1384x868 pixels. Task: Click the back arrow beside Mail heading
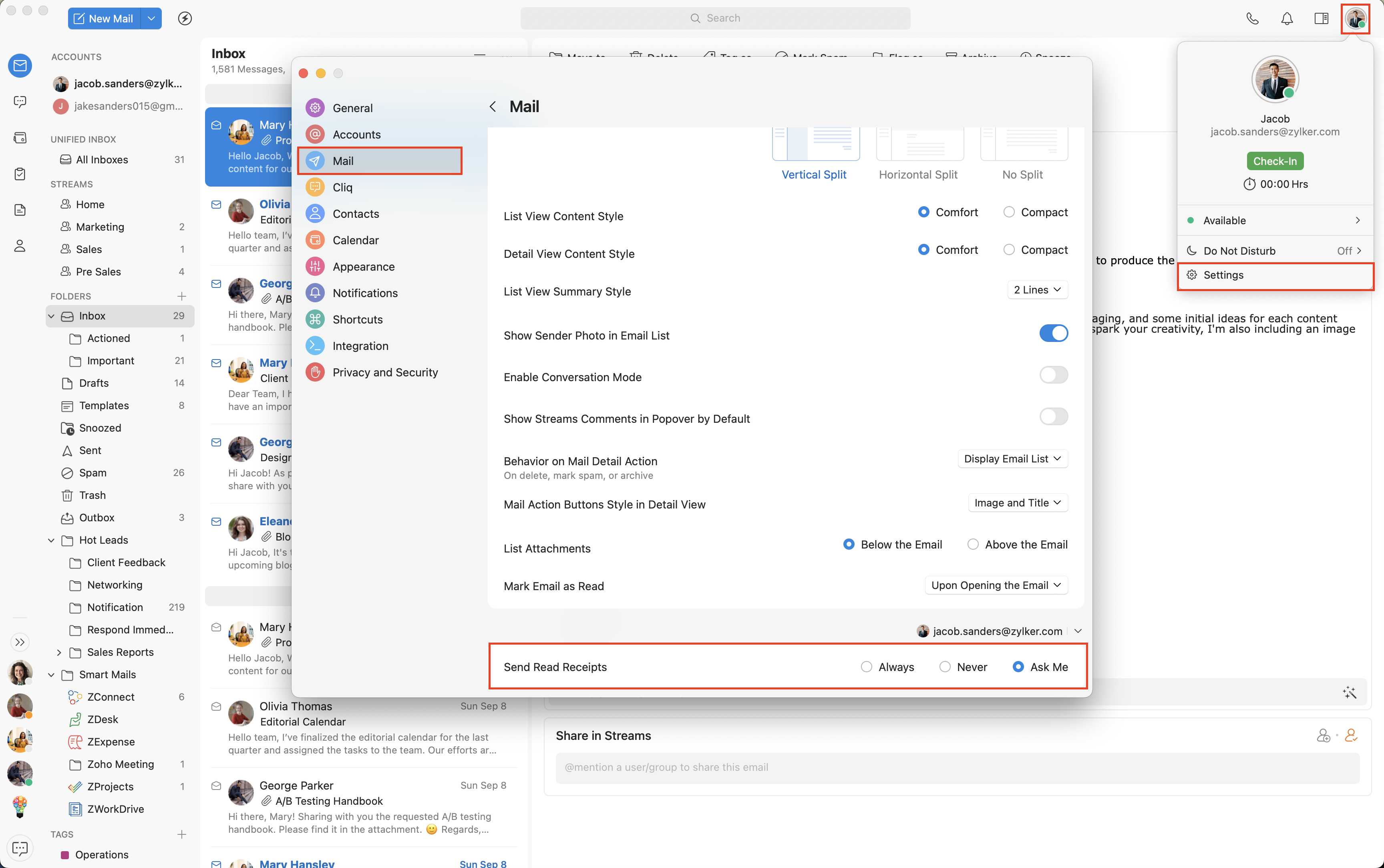[493, 107]
